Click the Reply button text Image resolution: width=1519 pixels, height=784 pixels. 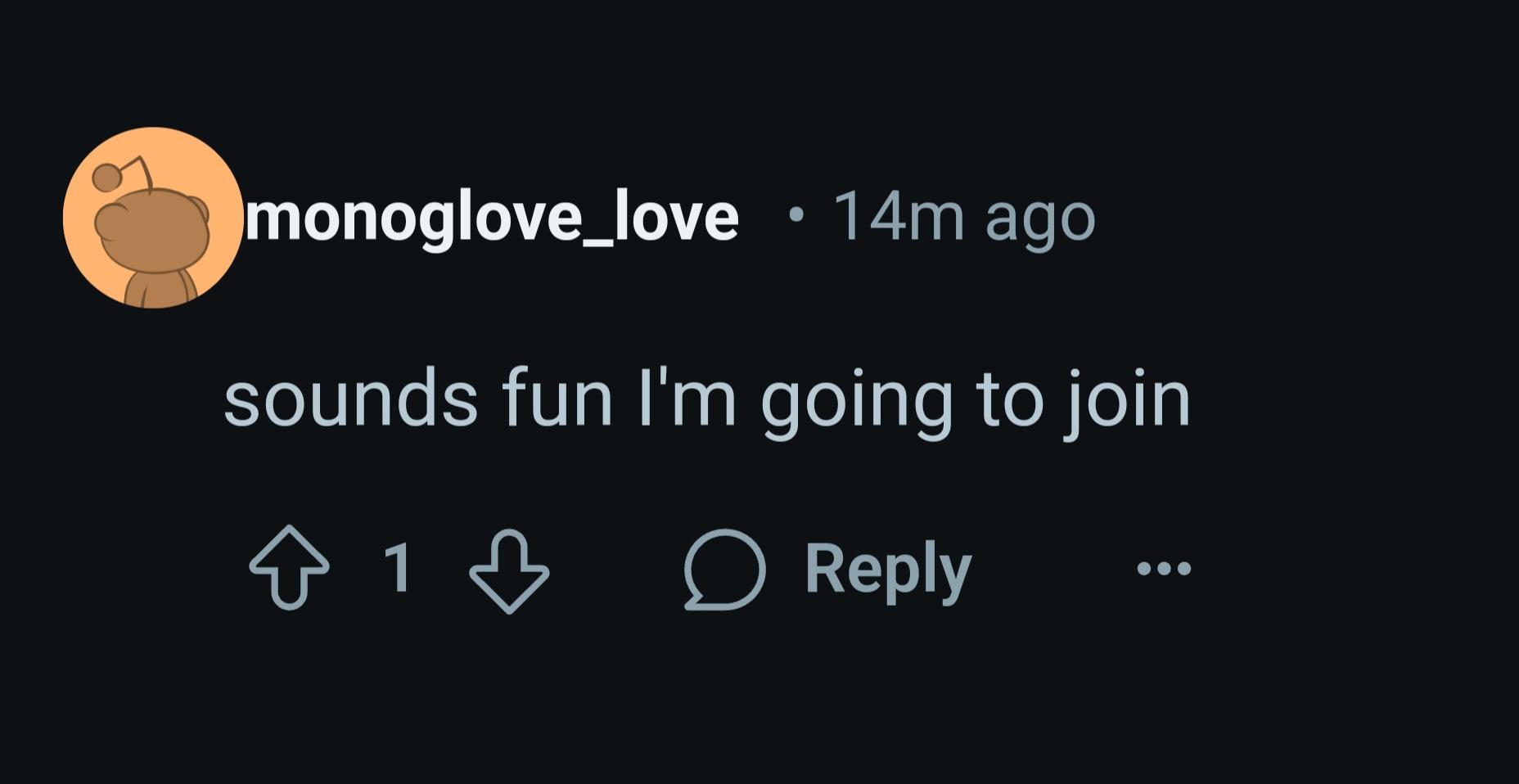click(888, 570)
